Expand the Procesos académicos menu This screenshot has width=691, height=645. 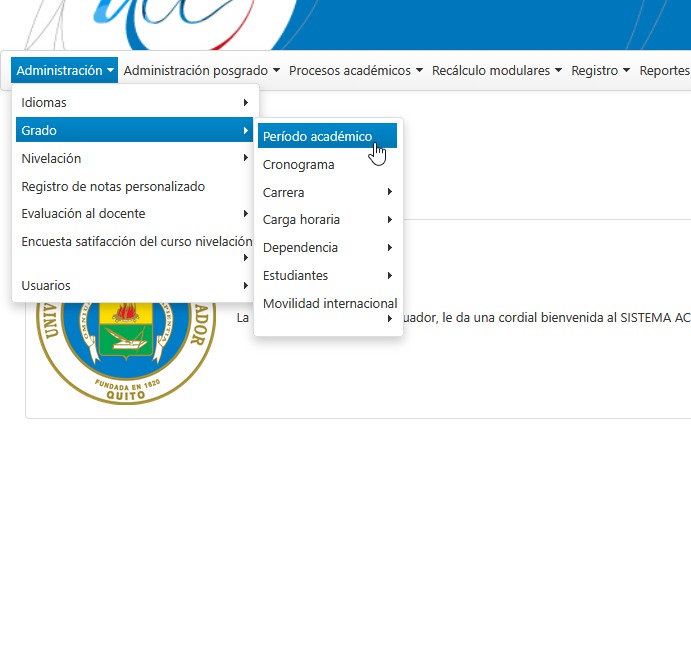tap(355, 71)
